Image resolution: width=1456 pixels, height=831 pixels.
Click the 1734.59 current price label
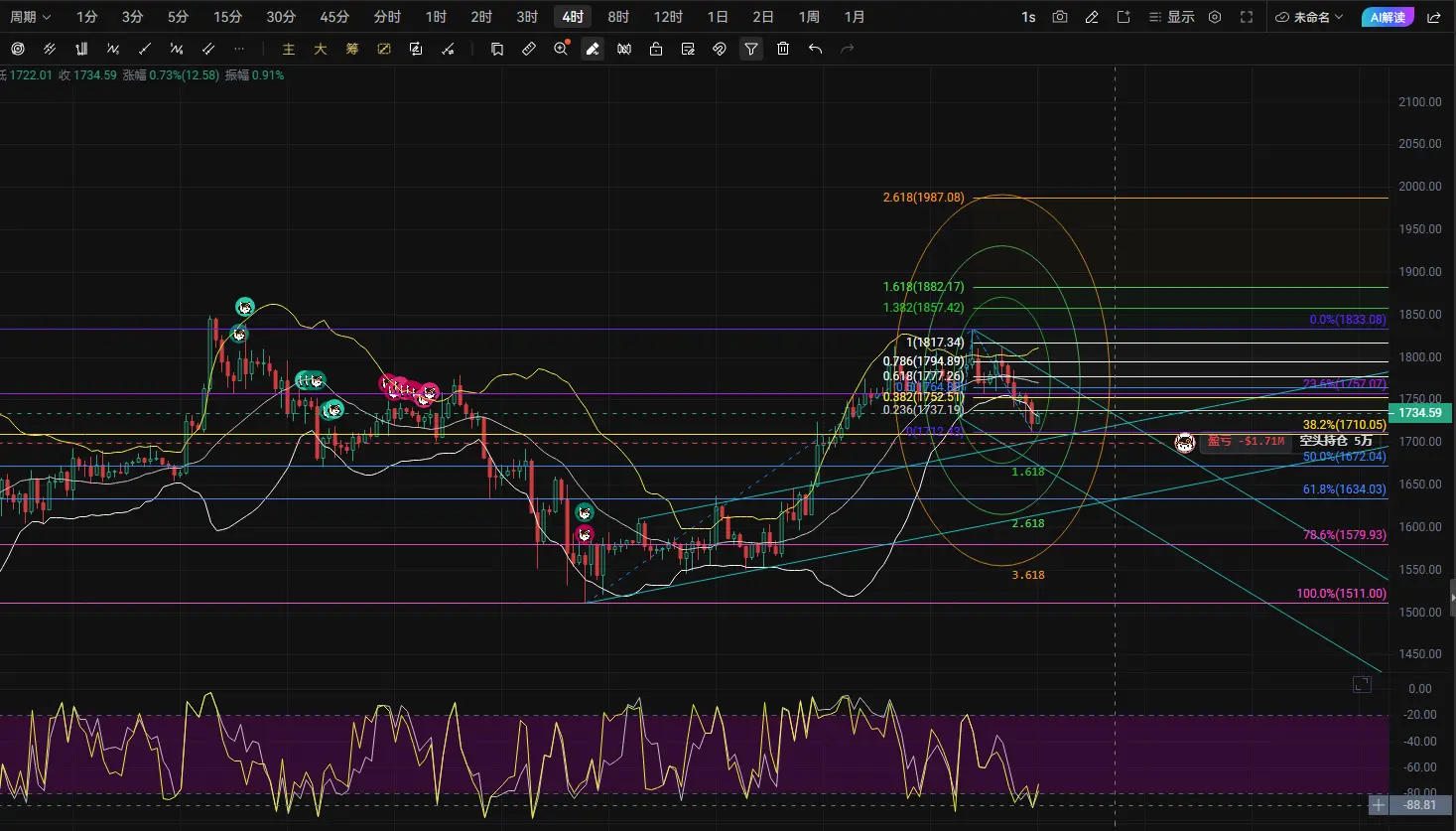(1420, 413)
